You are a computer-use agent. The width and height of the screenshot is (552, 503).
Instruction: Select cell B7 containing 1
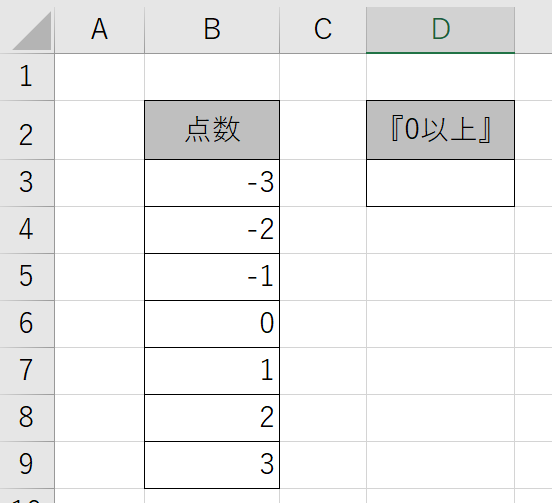click(212, 371)
